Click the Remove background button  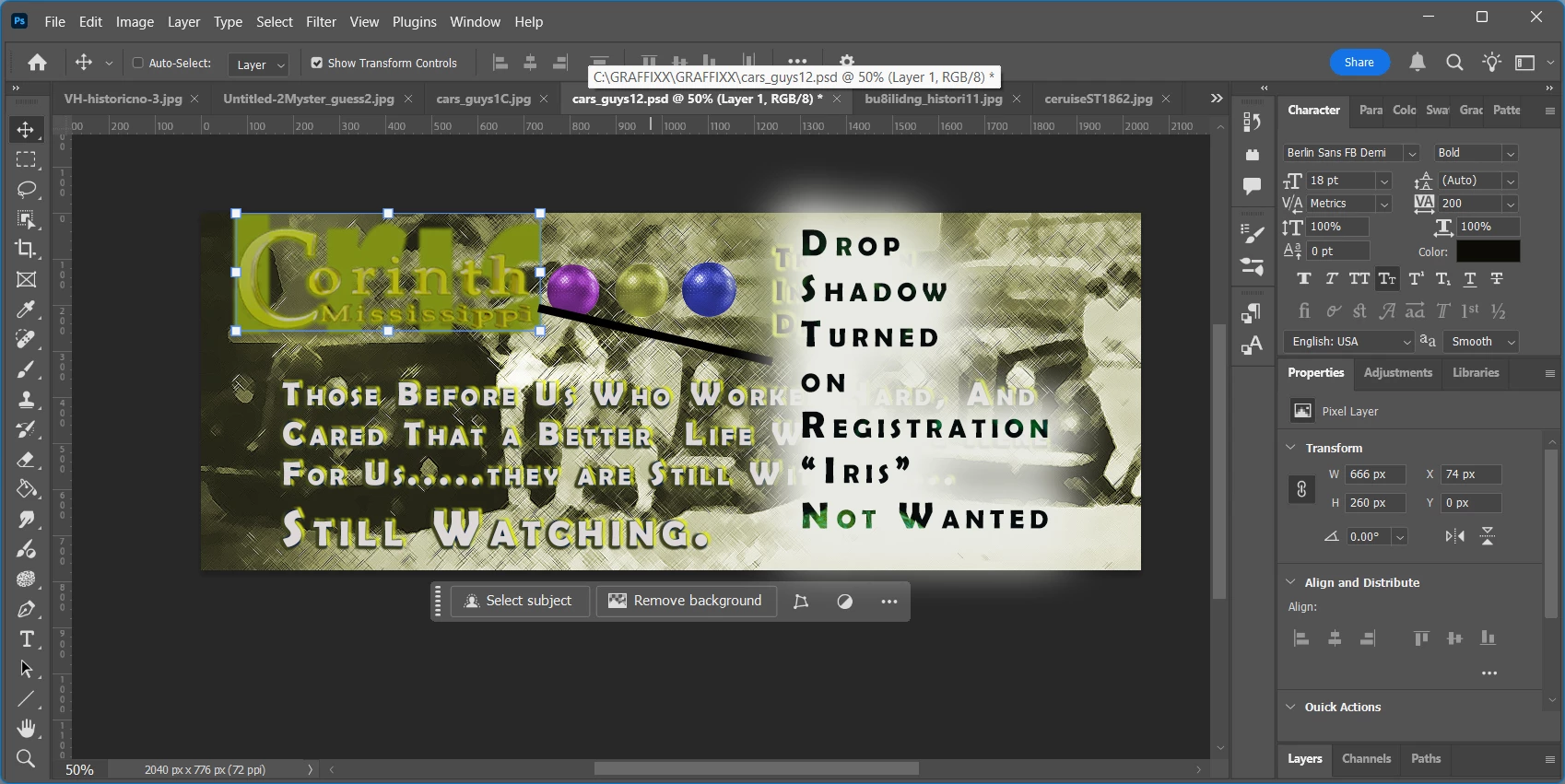(686, 602)
